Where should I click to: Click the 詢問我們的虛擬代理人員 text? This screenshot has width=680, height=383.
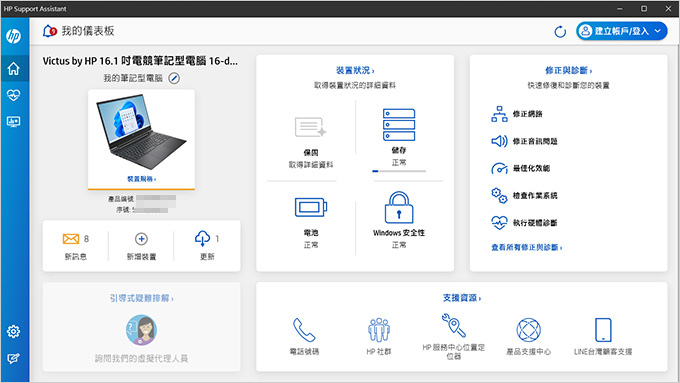141,358
